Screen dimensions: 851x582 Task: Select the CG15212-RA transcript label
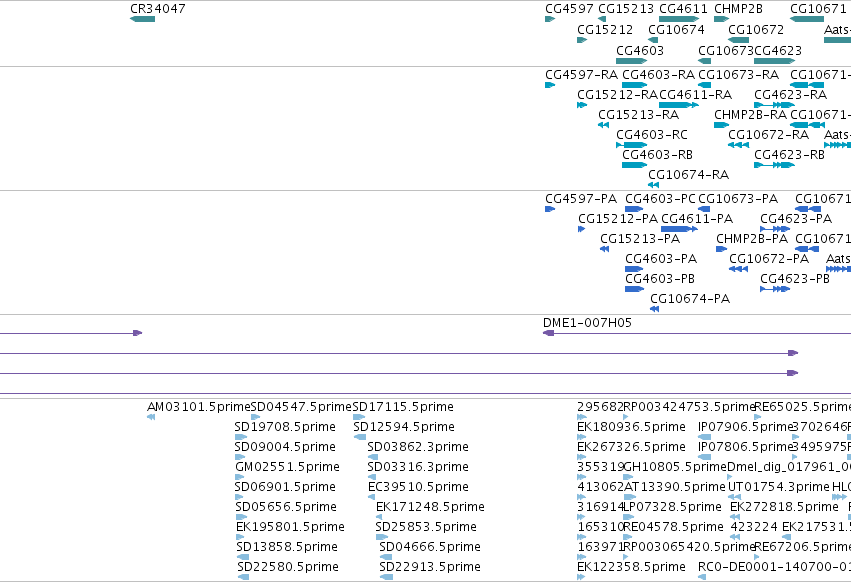[617, 94]
